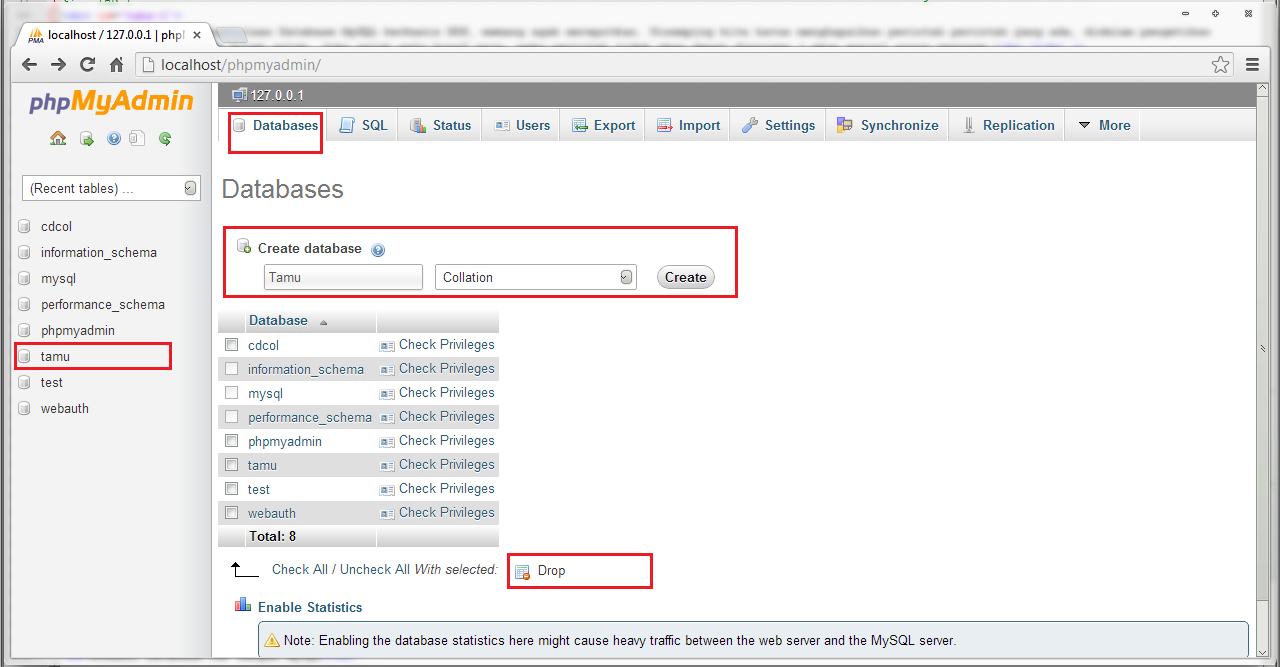Click the Enable Statistics link
Screen dimensions: 1280x667
point(310,607)
